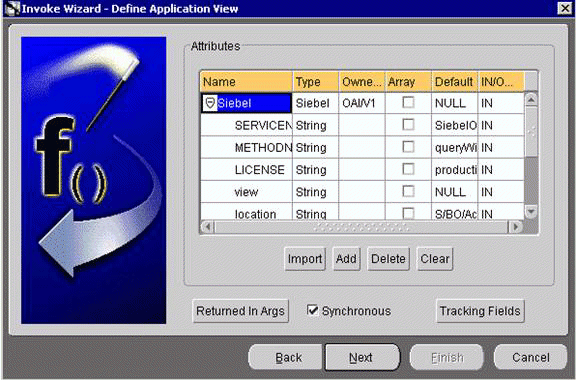Screen dimensions: 576x380
Task: Click the SiebelO default value cell
Action: (x=455, y=125)
